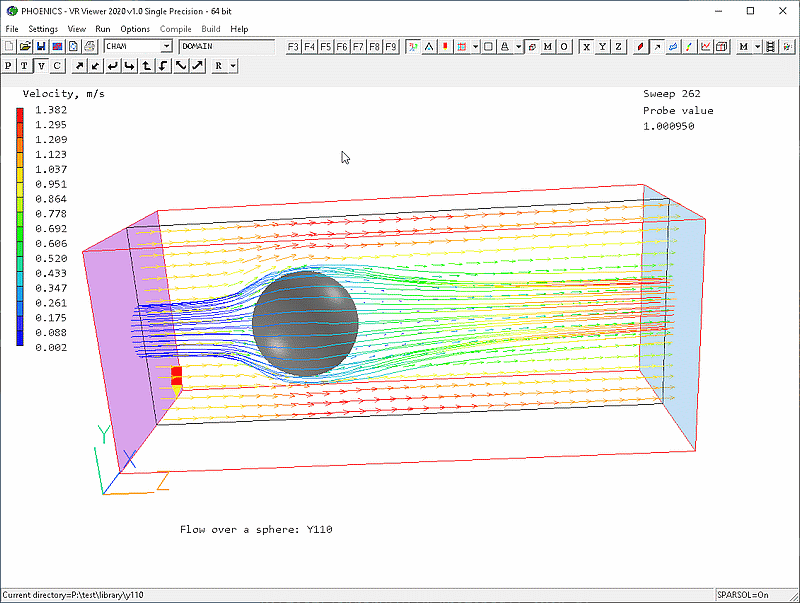Toggle the X plane slice button

pyautogui.click(x=587, y=47)
